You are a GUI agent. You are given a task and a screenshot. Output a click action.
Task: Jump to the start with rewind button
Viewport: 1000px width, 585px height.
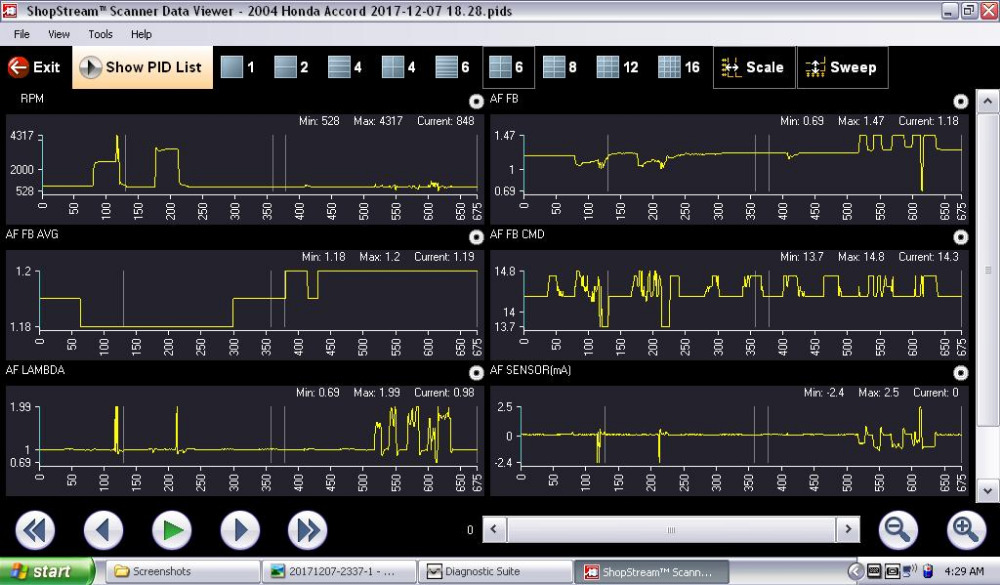35,529
